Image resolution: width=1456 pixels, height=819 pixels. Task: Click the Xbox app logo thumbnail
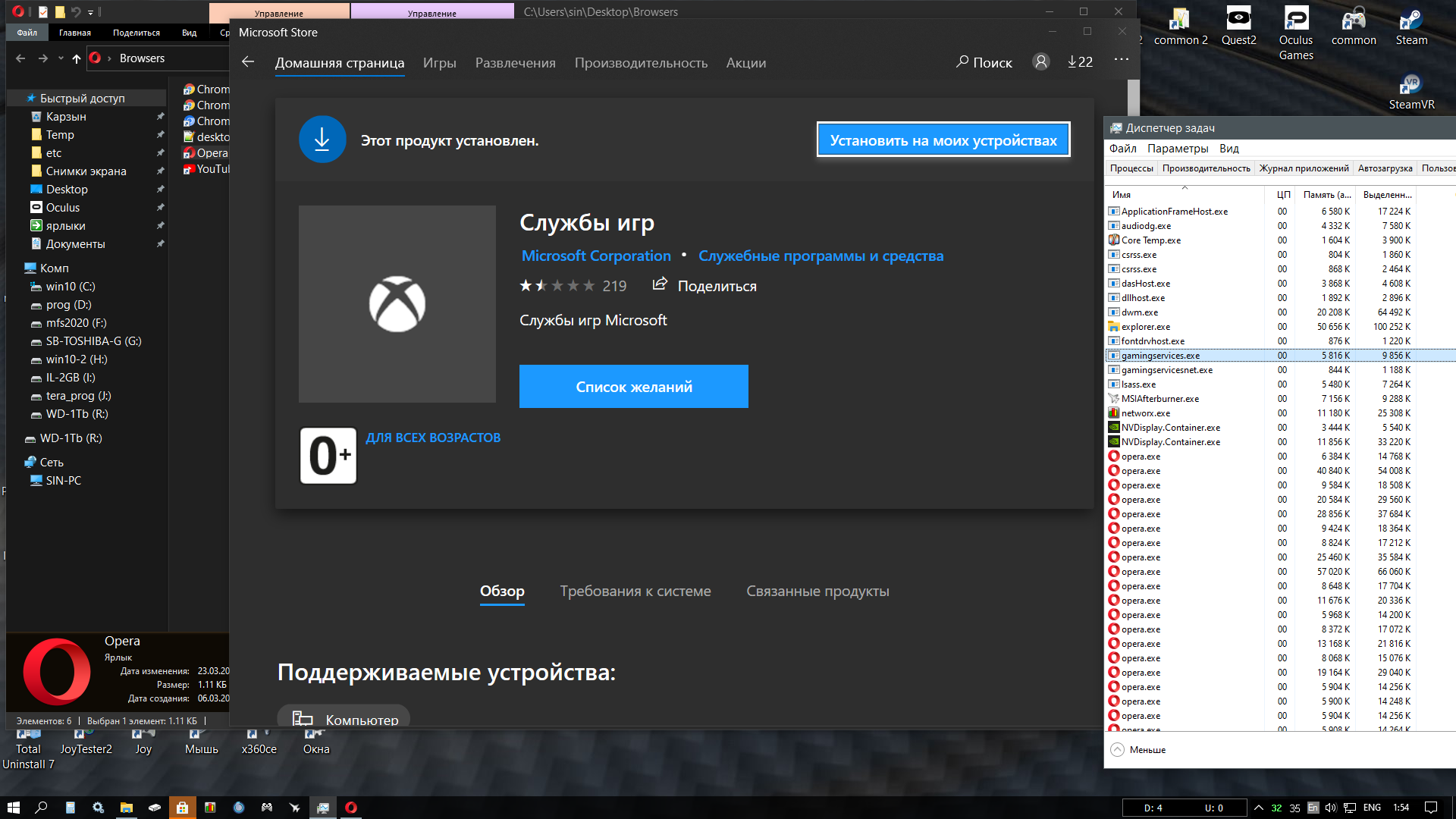pyautogui.click(x=397, y=303)
